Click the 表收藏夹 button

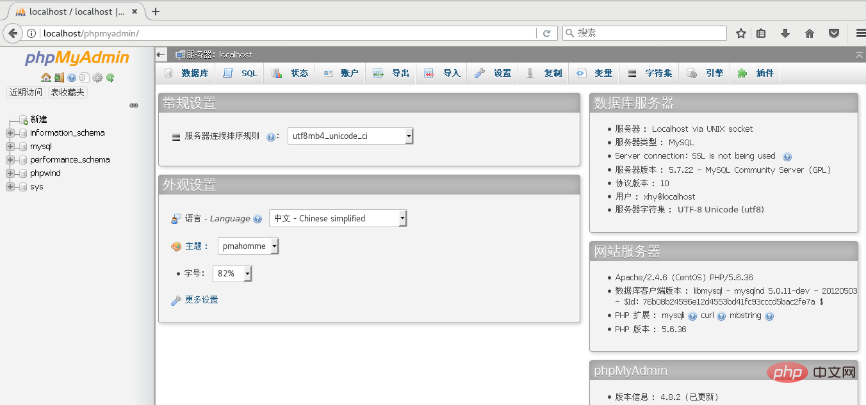pyautogui.click(x=68, y=92)
